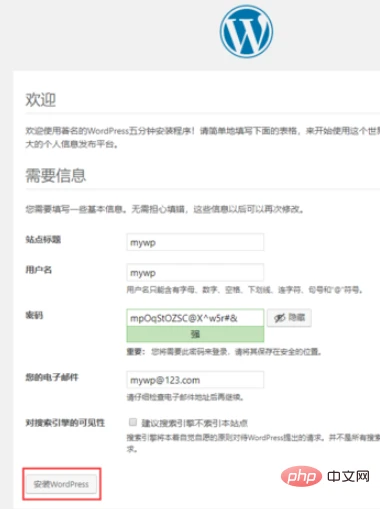The height and width of the screenshot is (509, 380).
Task: Click the 安装WordPress install button
Action: pos(61,484)
